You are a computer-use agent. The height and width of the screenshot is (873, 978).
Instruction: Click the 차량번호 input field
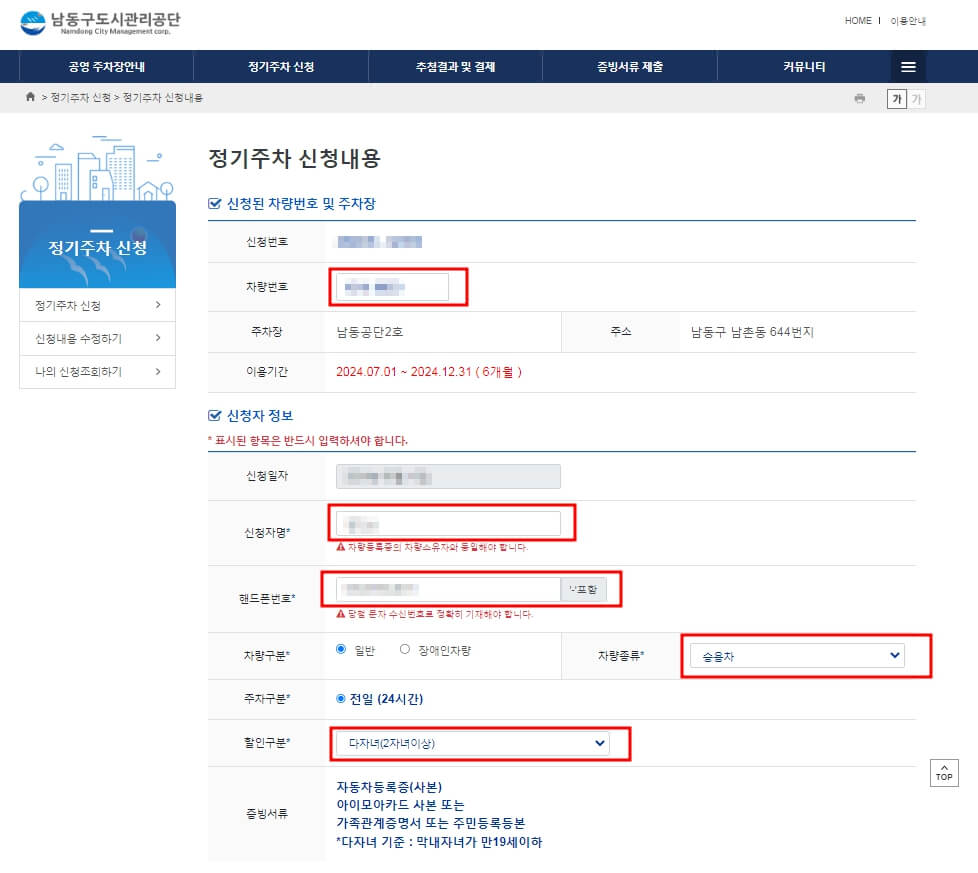coord(397,287)
